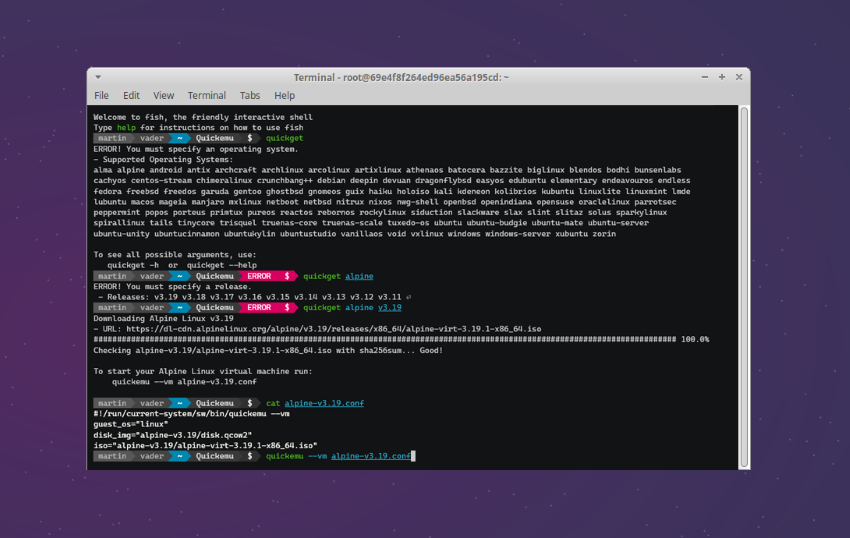
Task: Click the cursor at end of quickemu command
Action: [412, 456]
